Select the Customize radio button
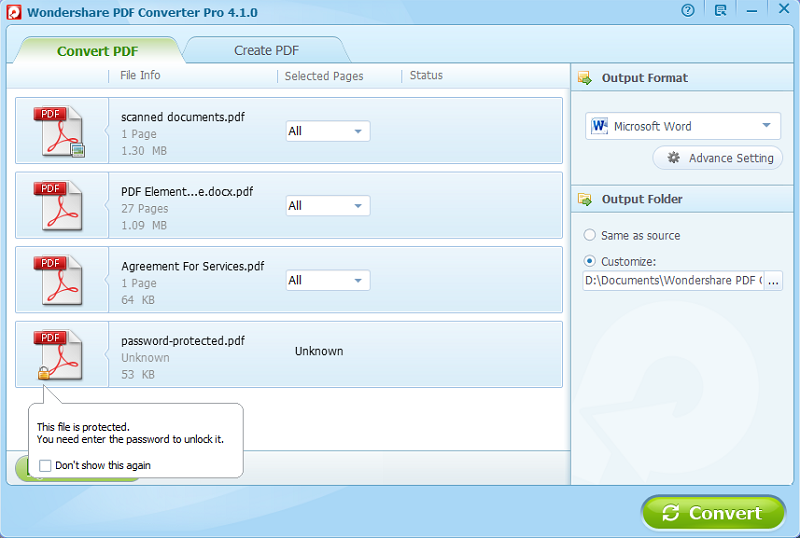This screenshot has width=800, height=538. point(589,261)
